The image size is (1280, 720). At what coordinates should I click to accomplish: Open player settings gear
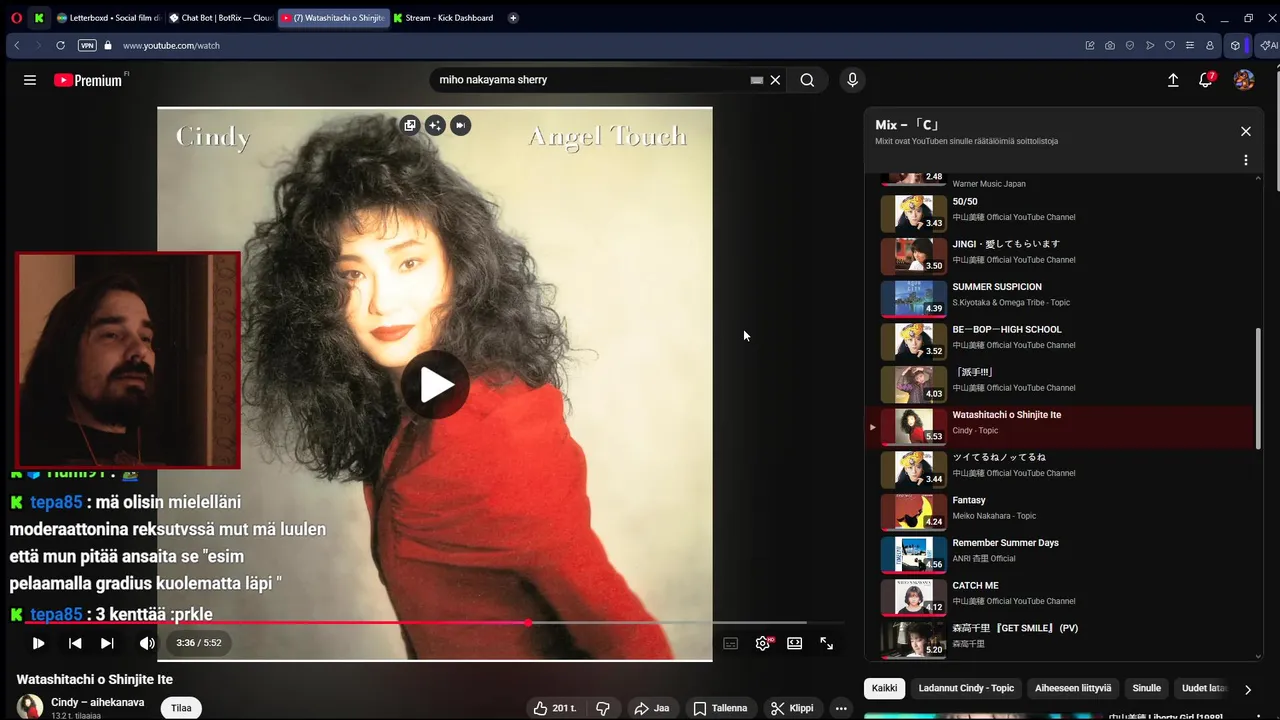pos(763,643)
